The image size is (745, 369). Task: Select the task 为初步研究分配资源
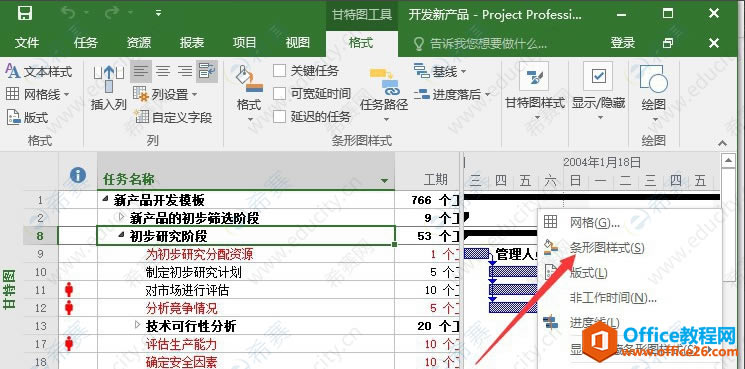199,254
